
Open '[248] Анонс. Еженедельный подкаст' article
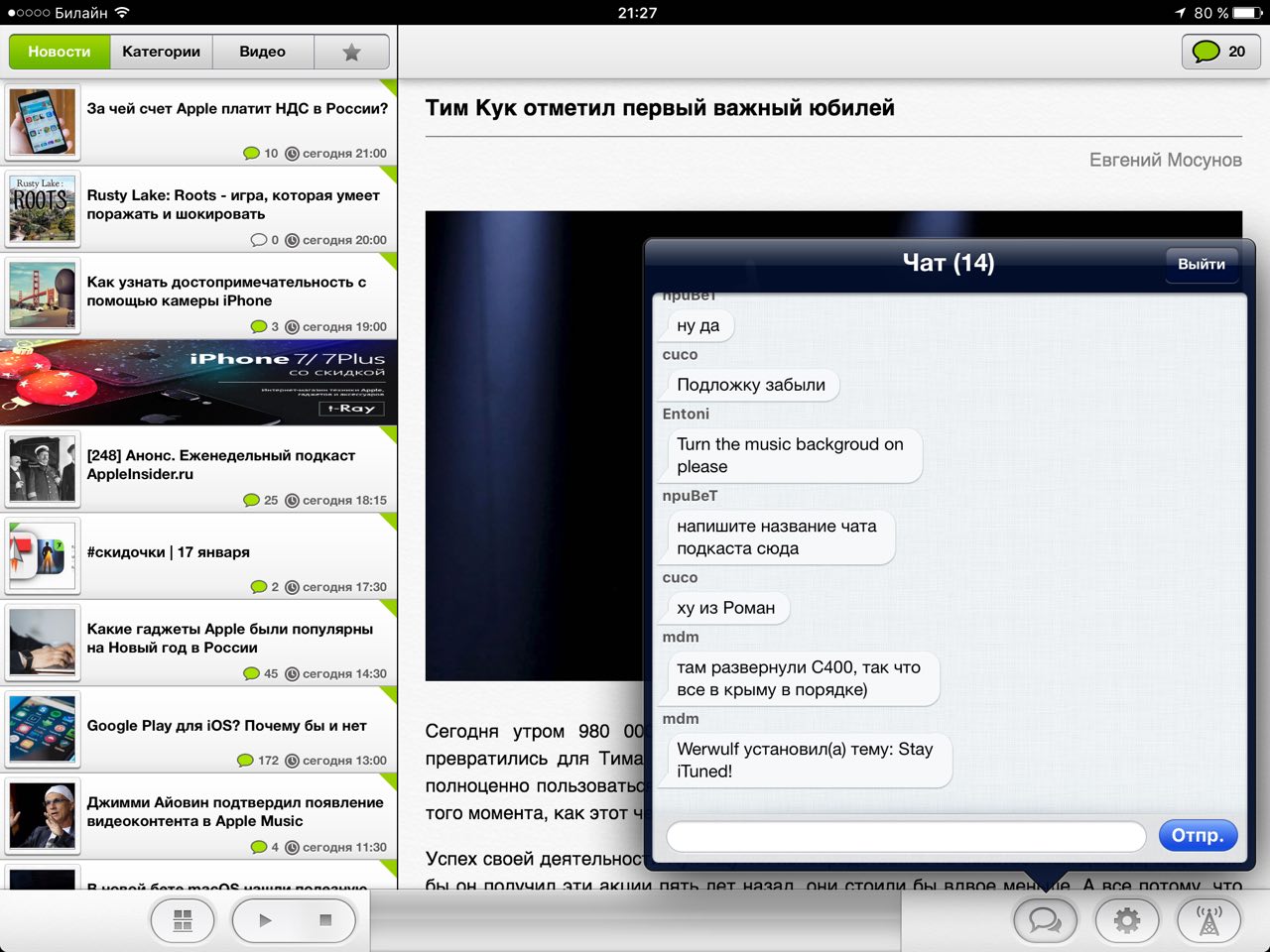[x=198, y=470]
